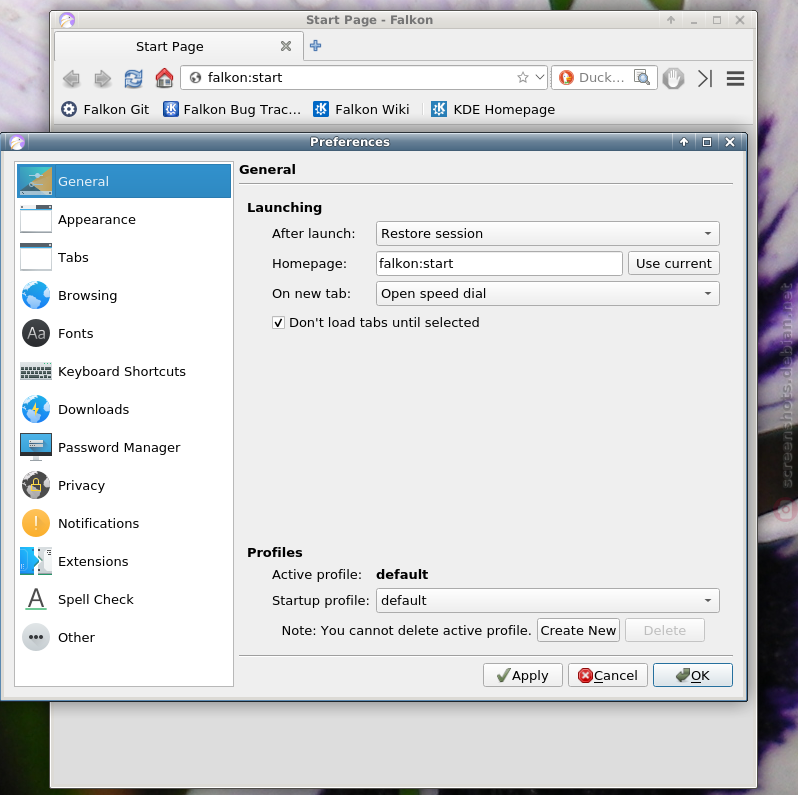
Task: Open the On new tab dropdown
Action: coord(548,294)
